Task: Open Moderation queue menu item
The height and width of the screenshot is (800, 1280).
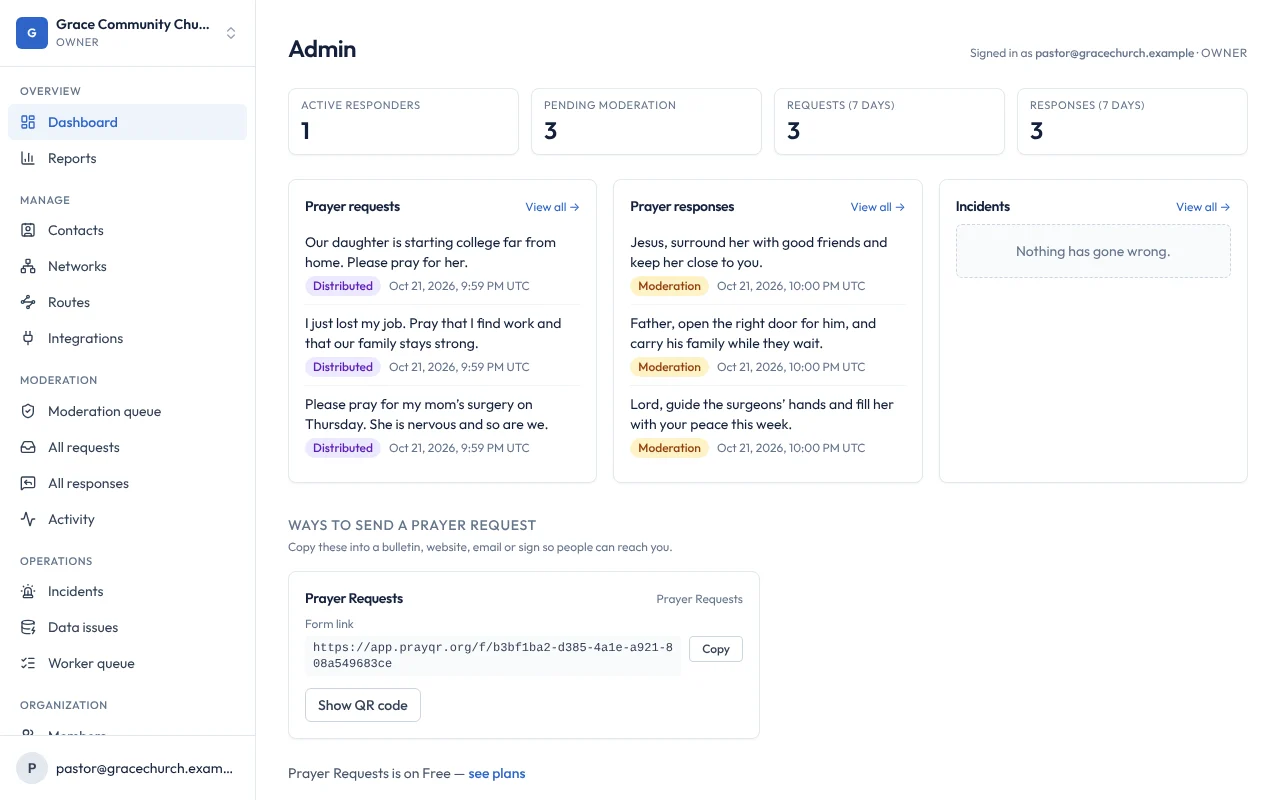Action: click(x=127, y=411)
